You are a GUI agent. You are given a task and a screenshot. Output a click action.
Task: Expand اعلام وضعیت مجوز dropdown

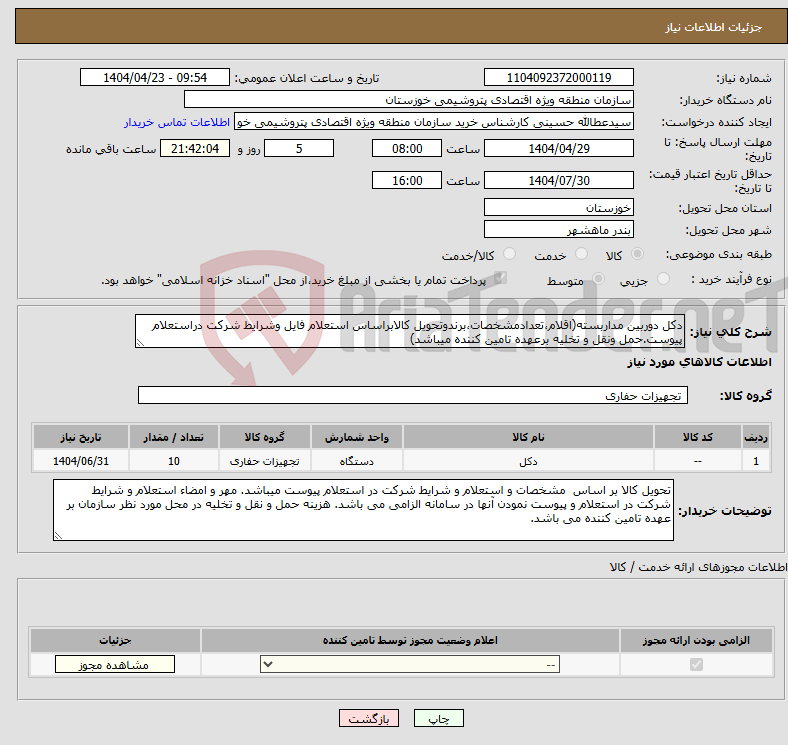click(x=410, y=664)
